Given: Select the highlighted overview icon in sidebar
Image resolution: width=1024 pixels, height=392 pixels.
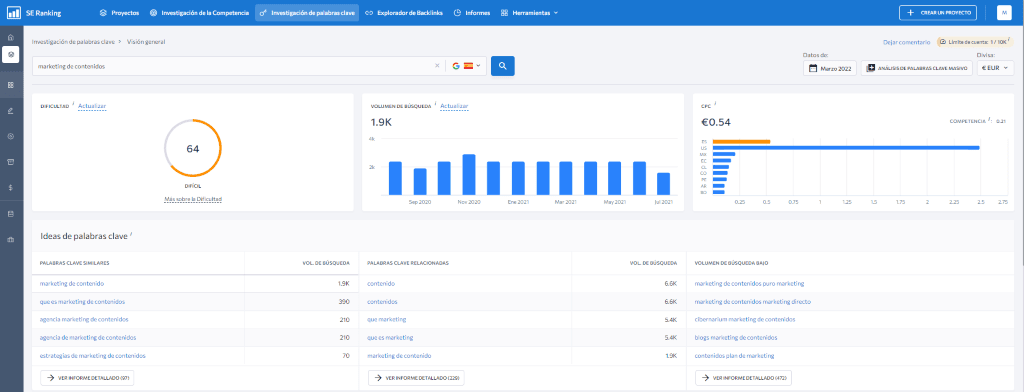Looking at the screenshot, I should point(10,55).
